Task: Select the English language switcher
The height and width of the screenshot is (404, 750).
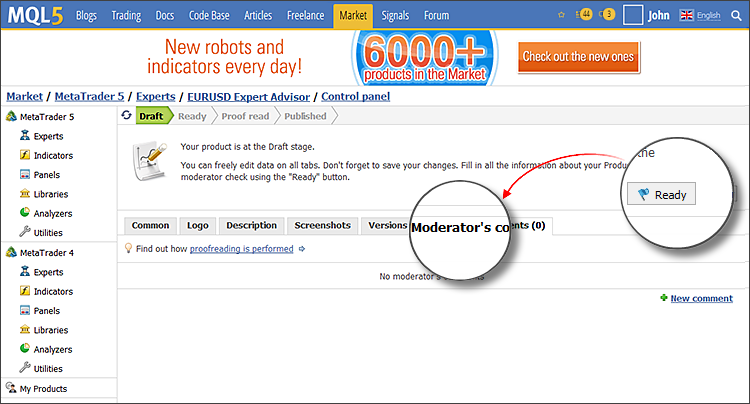Action: [708, 16]
